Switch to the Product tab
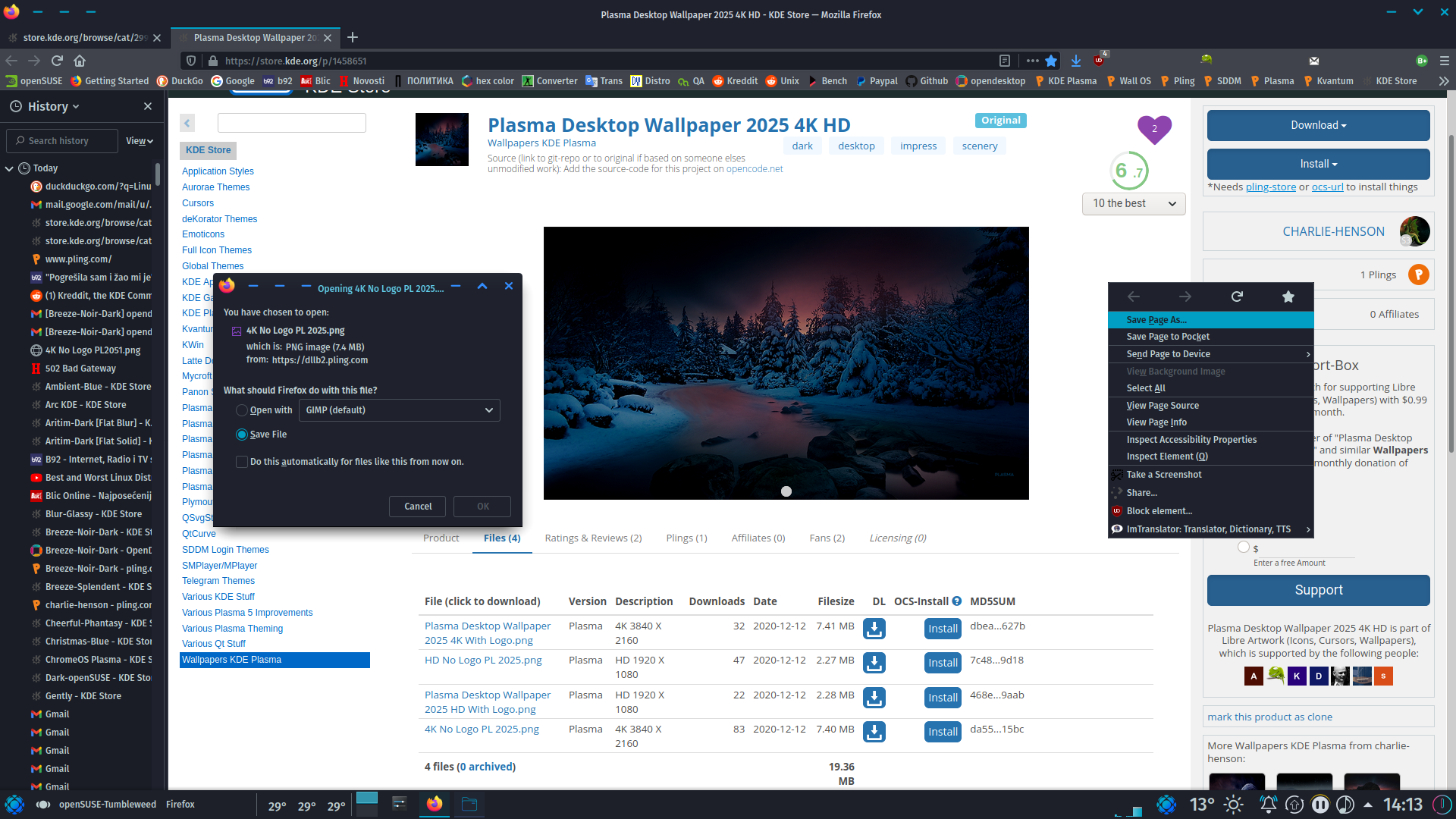Viewport: 1456px width, 819px height. coord(441,538)
